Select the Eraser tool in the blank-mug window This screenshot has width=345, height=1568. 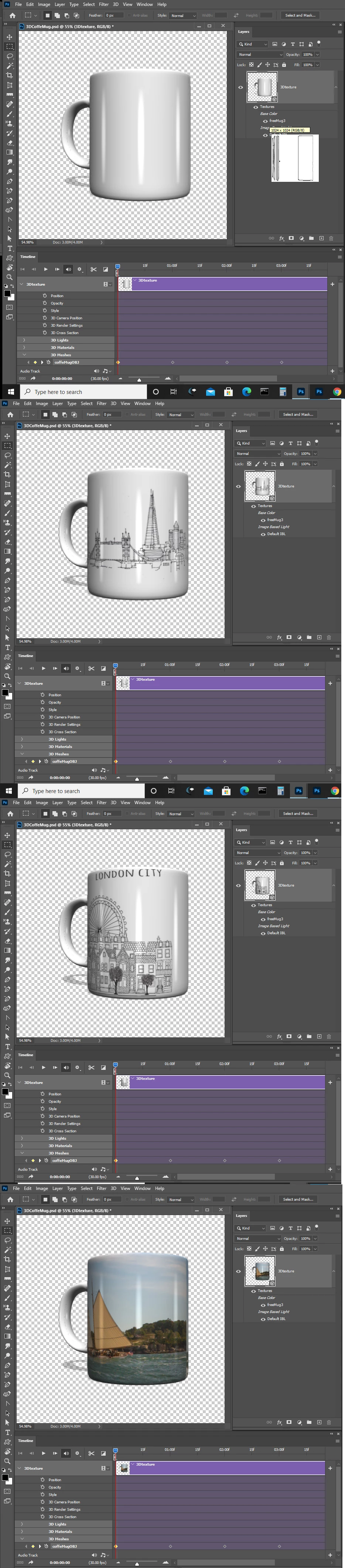click(9, 142)
